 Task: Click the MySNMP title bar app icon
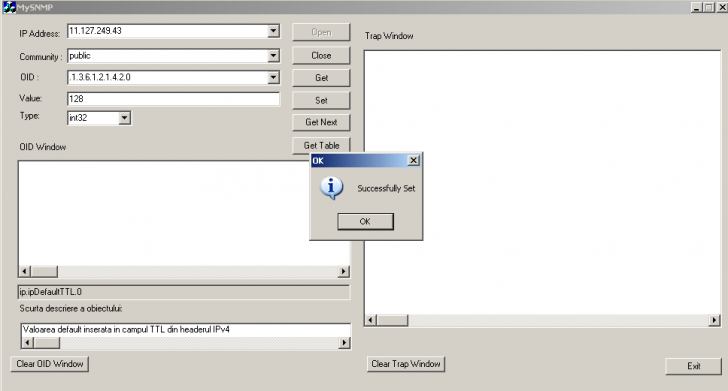pyautogui.click(x=9, y=7)
